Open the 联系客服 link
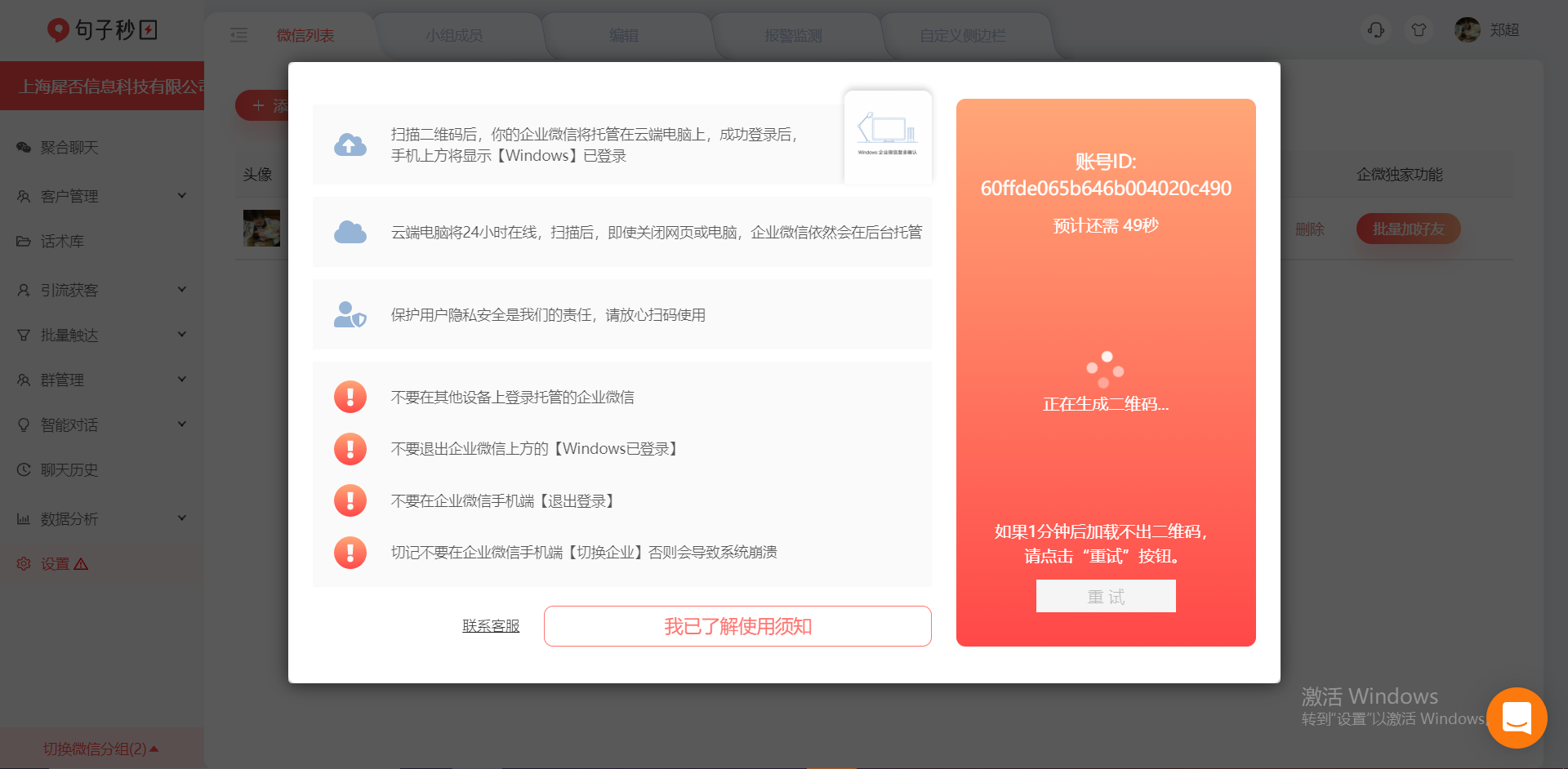 coord(491,626)
